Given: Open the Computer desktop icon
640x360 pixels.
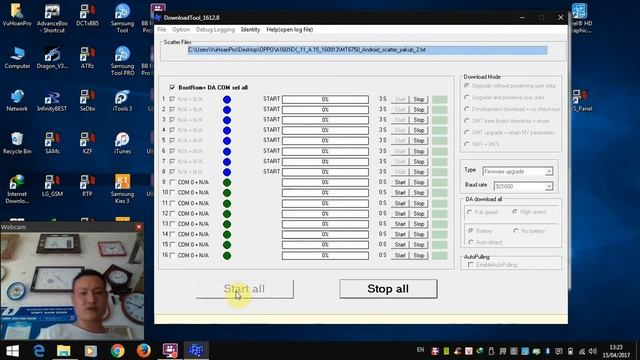Looking at the screenshot, I should (17, 58).
